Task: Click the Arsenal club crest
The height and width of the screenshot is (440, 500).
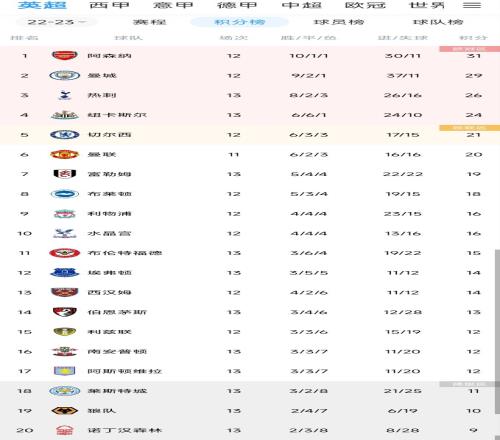Action: coord(65,55)
